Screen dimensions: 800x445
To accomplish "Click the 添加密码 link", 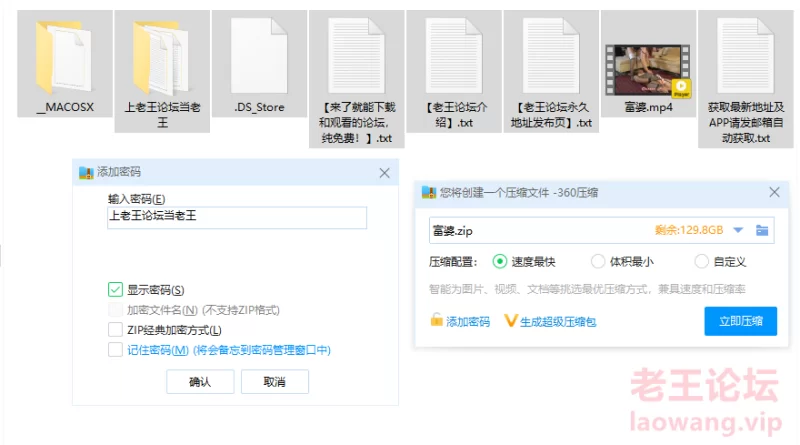I will coord(468,322).
